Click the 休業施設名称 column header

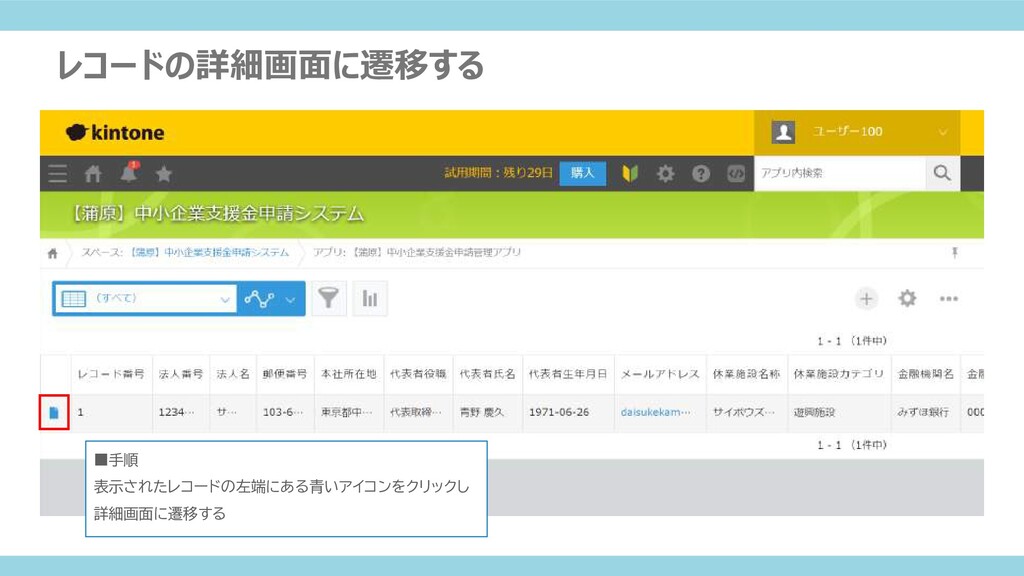pyautogui.click(x=746, y=374)
